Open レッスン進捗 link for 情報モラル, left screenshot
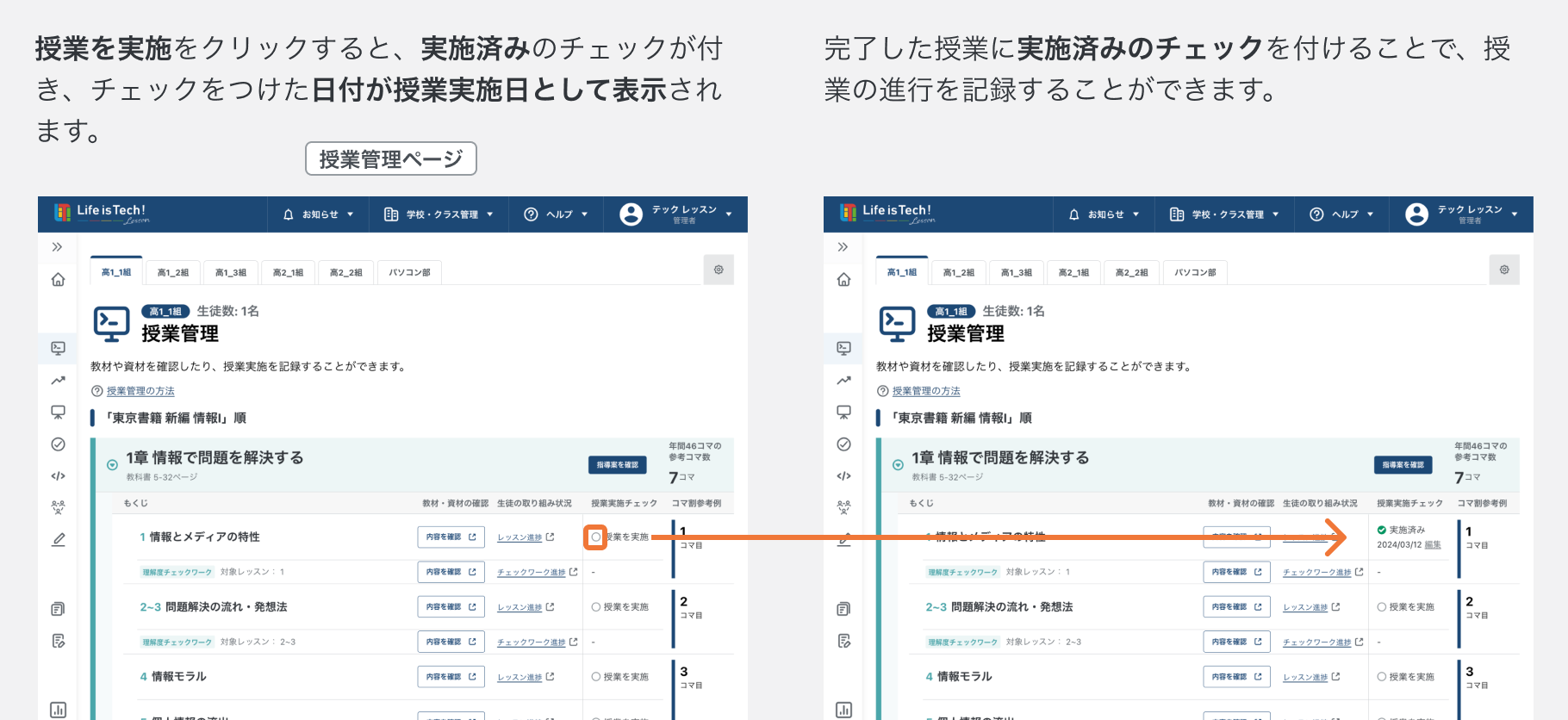Screen dimensions: 1568x720 (x=526, y=677)
